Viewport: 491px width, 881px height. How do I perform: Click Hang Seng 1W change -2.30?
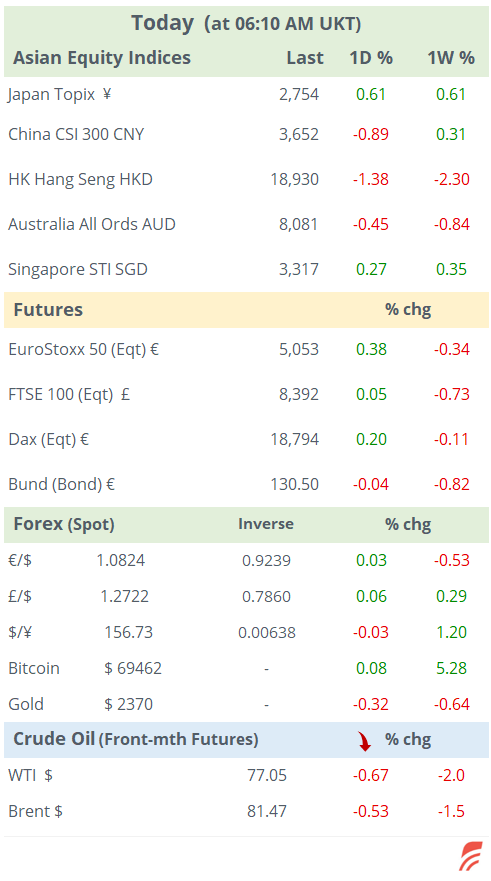tap(451, 179)
